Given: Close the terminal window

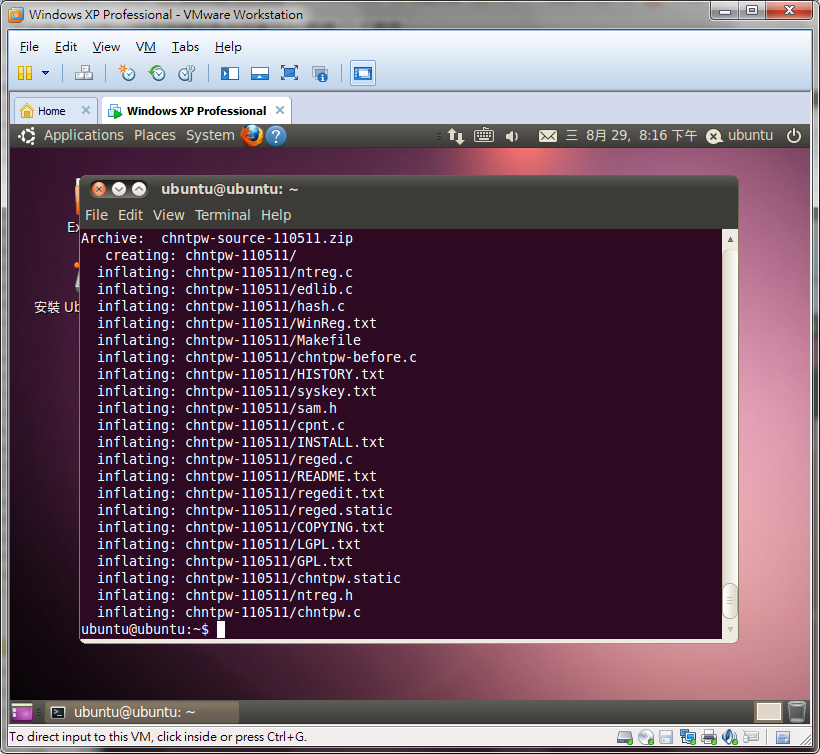Looking at the screenshot, I should 99,189.
